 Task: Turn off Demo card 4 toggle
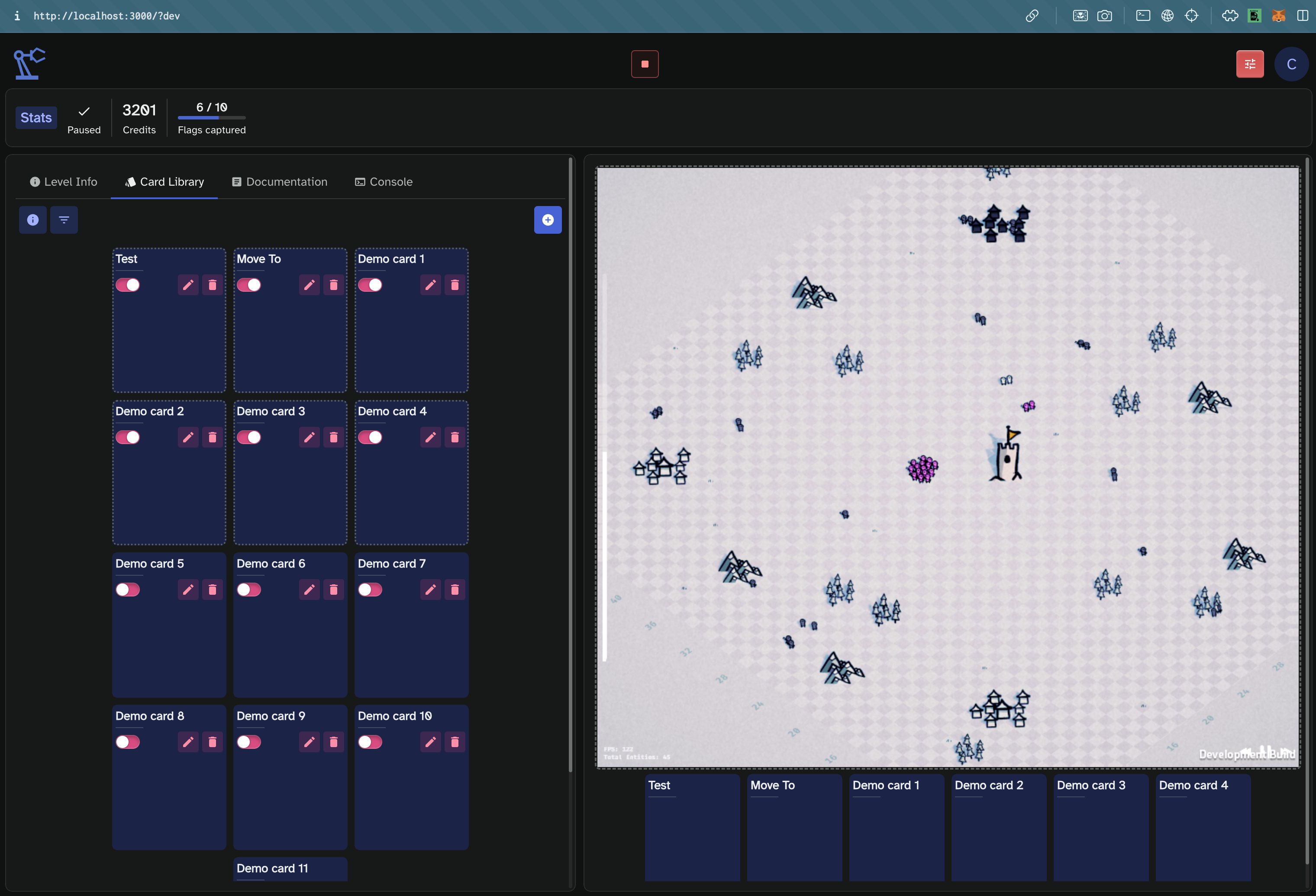(370, 437)
